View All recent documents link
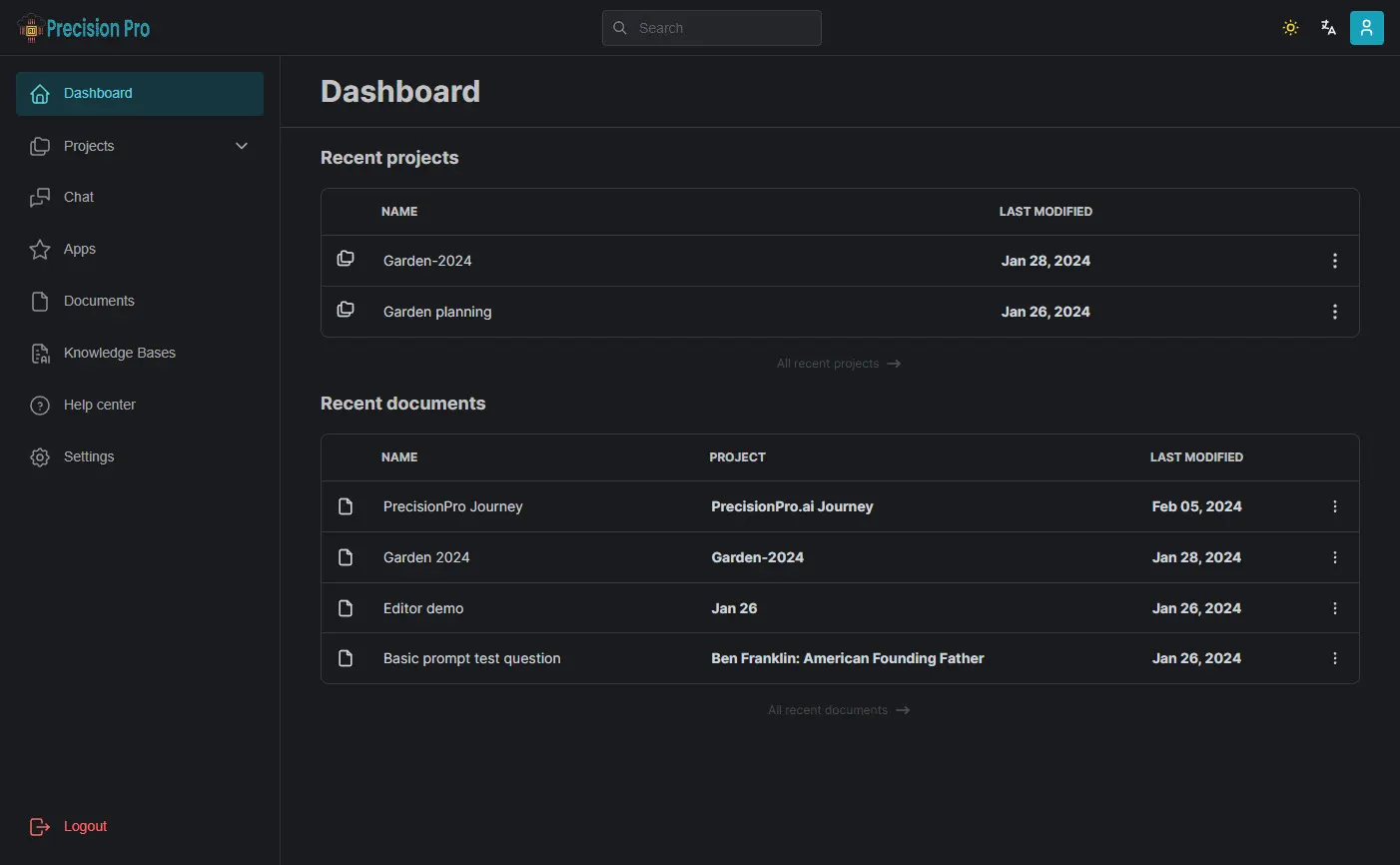The height and width of the screenshot is (865, 1400). click(838, 710)
